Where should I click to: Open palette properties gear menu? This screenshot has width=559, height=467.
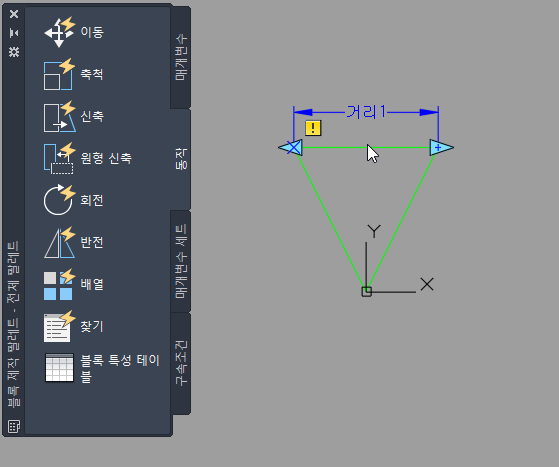[14, 52]
